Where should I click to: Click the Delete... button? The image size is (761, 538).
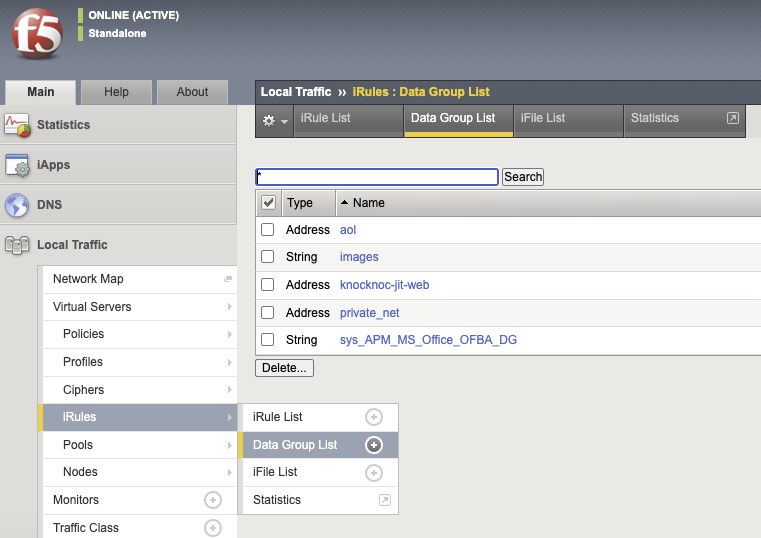click(284, 368)
